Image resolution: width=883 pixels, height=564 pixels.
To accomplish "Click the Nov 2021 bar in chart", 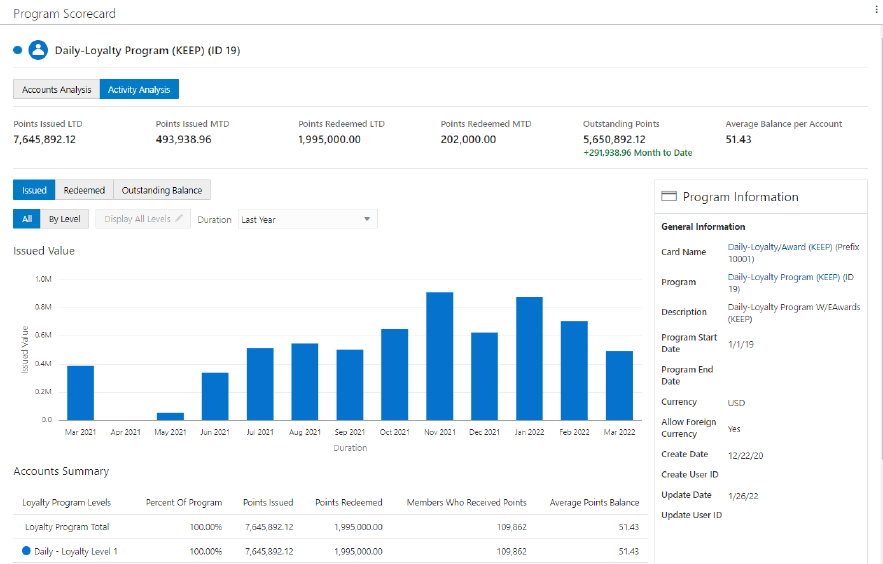I will [x=440, y=356].
